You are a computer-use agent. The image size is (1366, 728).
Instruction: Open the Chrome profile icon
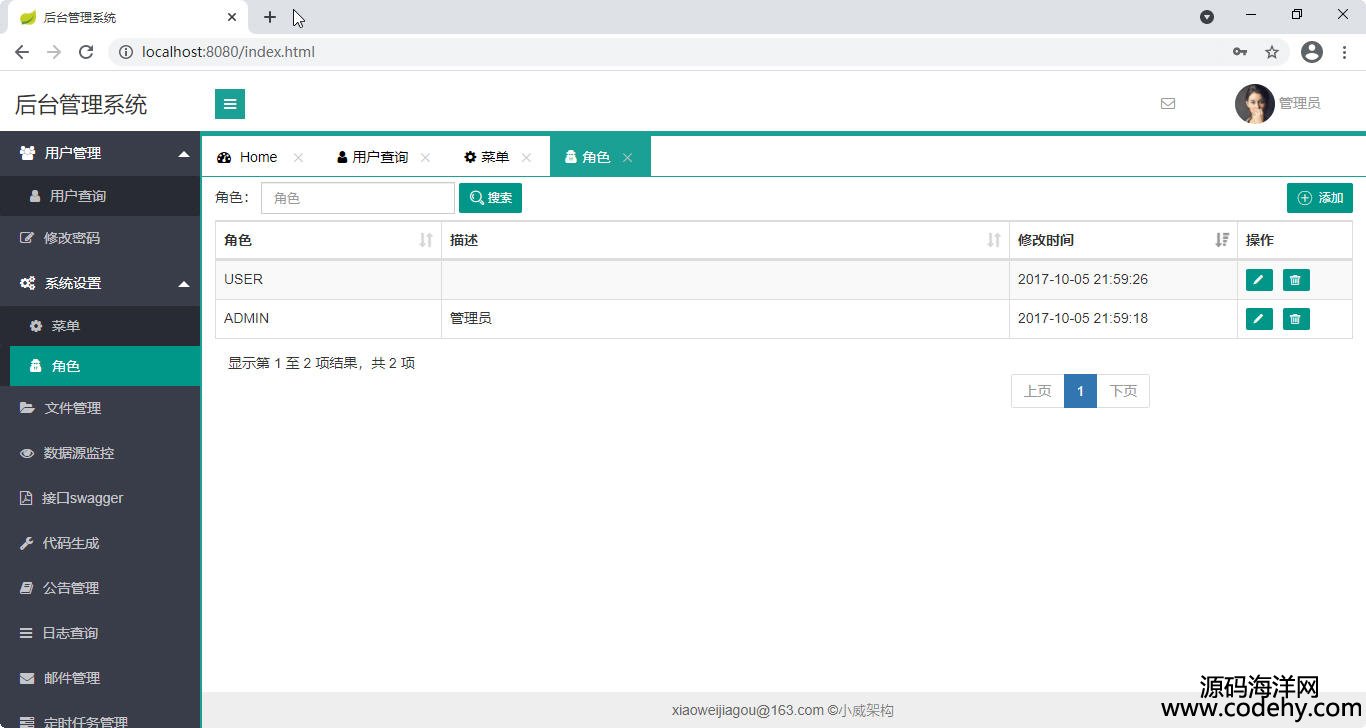coord(1312,52)
